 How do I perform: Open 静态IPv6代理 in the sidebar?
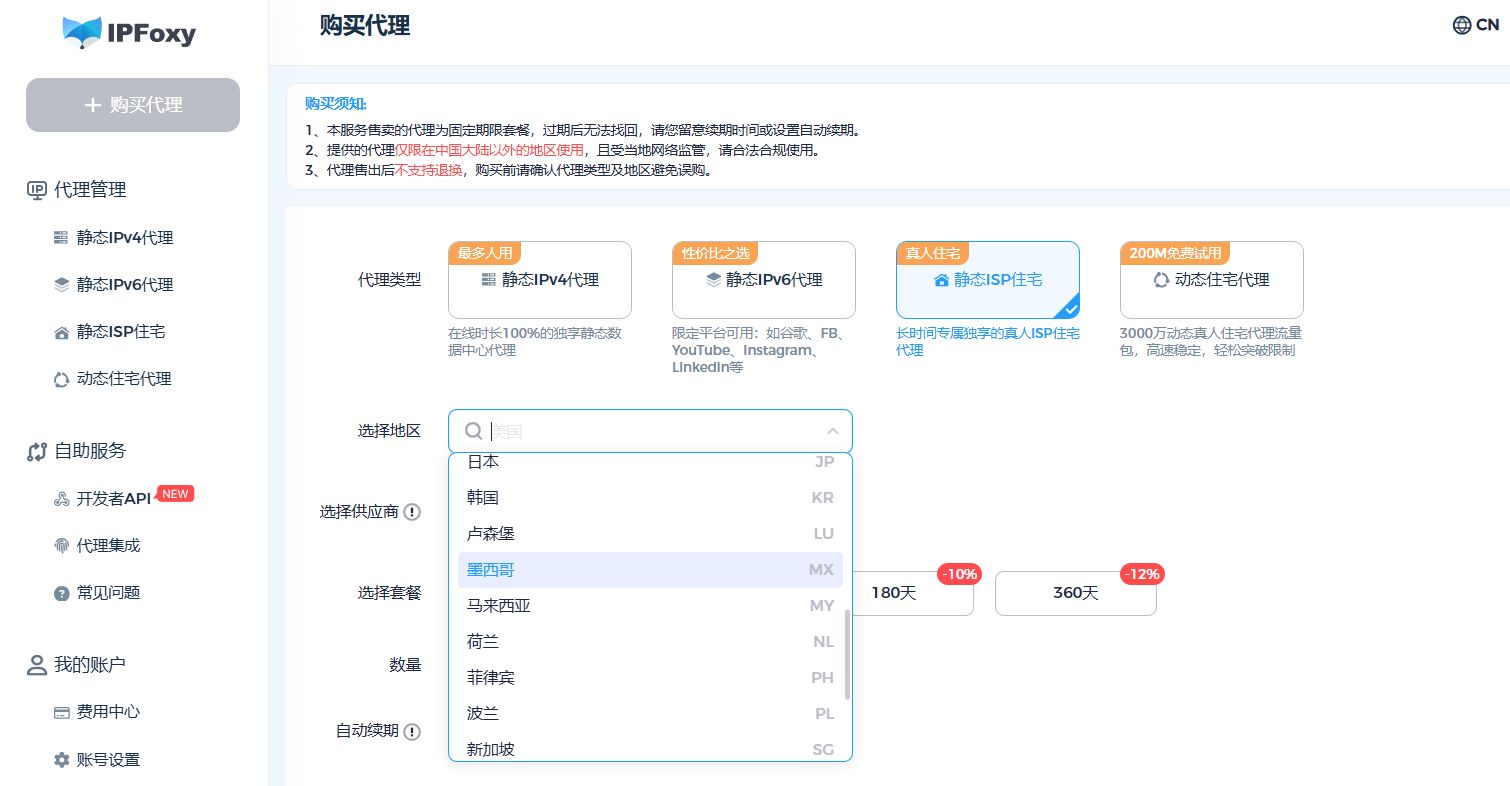click(x=125, y=285)
